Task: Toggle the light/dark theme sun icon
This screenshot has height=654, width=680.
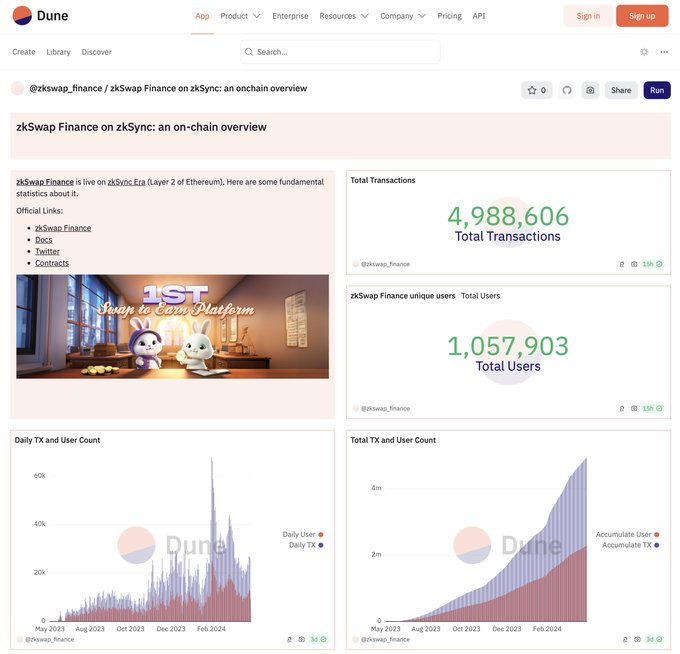Action: 644,52
